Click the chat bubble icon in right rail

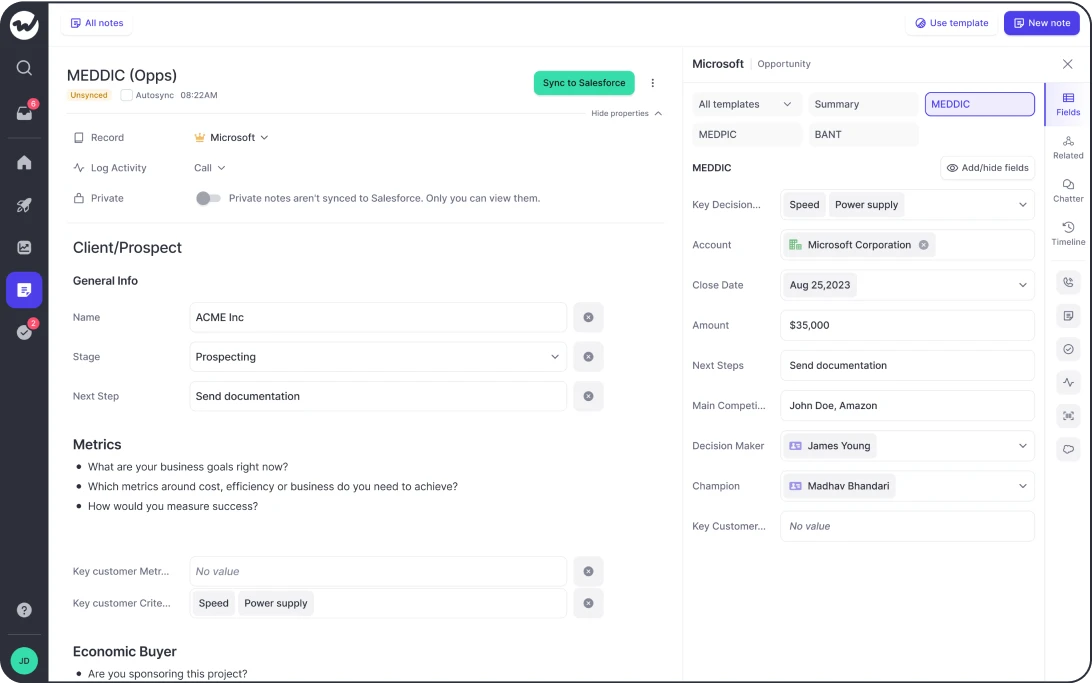1068,449
